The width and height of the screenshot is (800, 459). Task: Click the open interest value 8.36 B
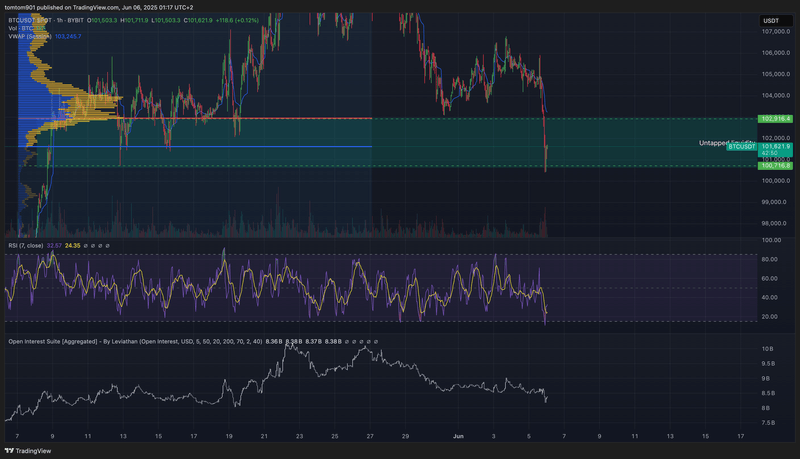(274, 342)
